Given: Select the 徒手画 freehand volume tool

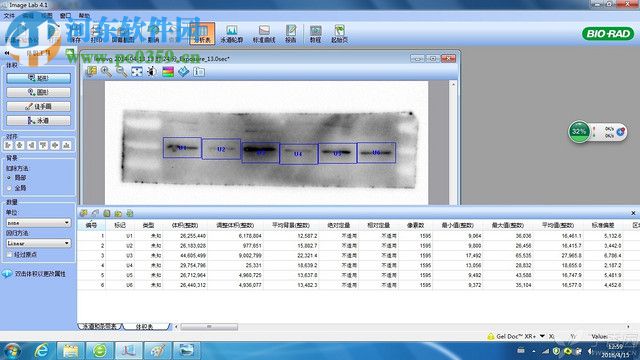Looking at the screenshot, I should [x=38, y=107].
